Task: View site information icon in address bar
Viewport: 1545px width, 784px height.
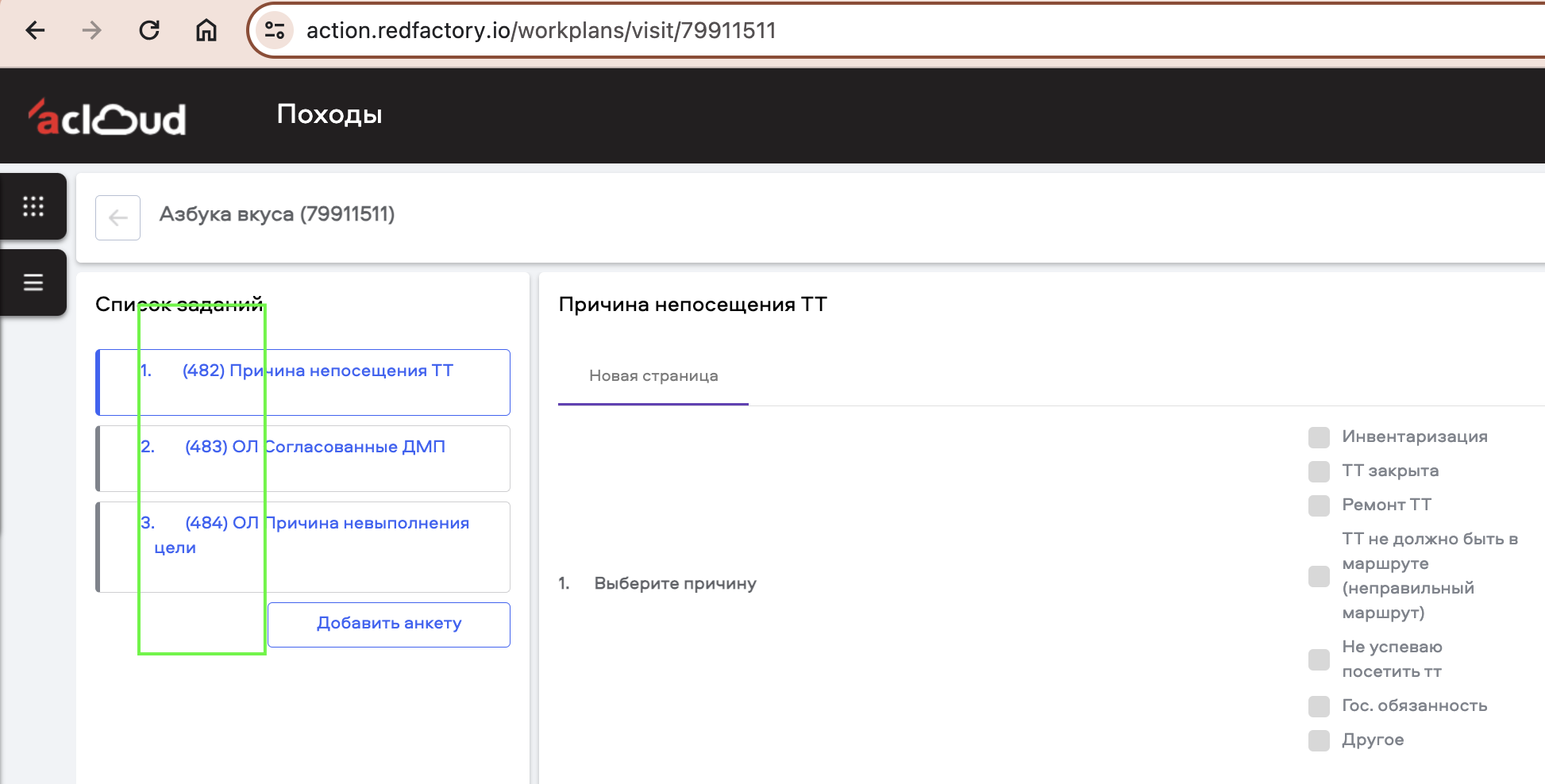Action: coord(275,31)
